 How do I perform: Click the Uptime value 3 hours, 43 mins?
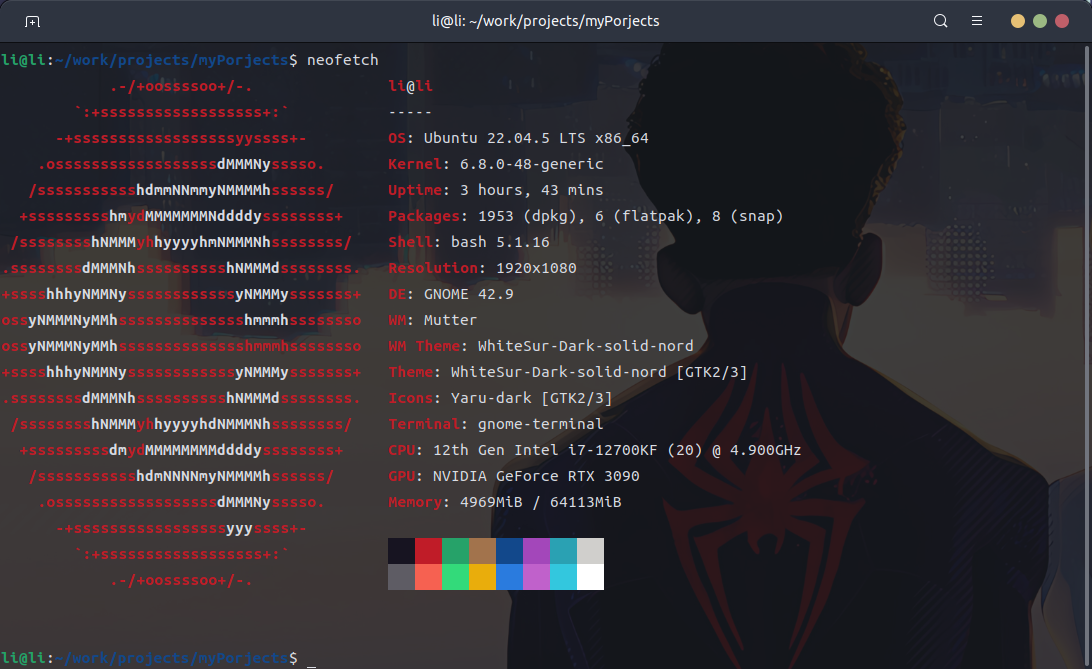[531, 190]
